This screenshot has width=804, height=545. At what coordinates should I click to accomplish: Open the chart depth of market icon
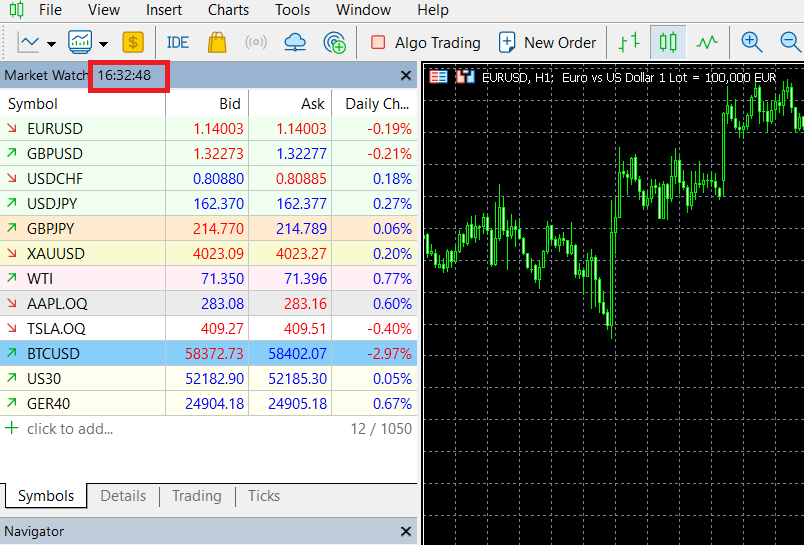click(x=465, y=77)
